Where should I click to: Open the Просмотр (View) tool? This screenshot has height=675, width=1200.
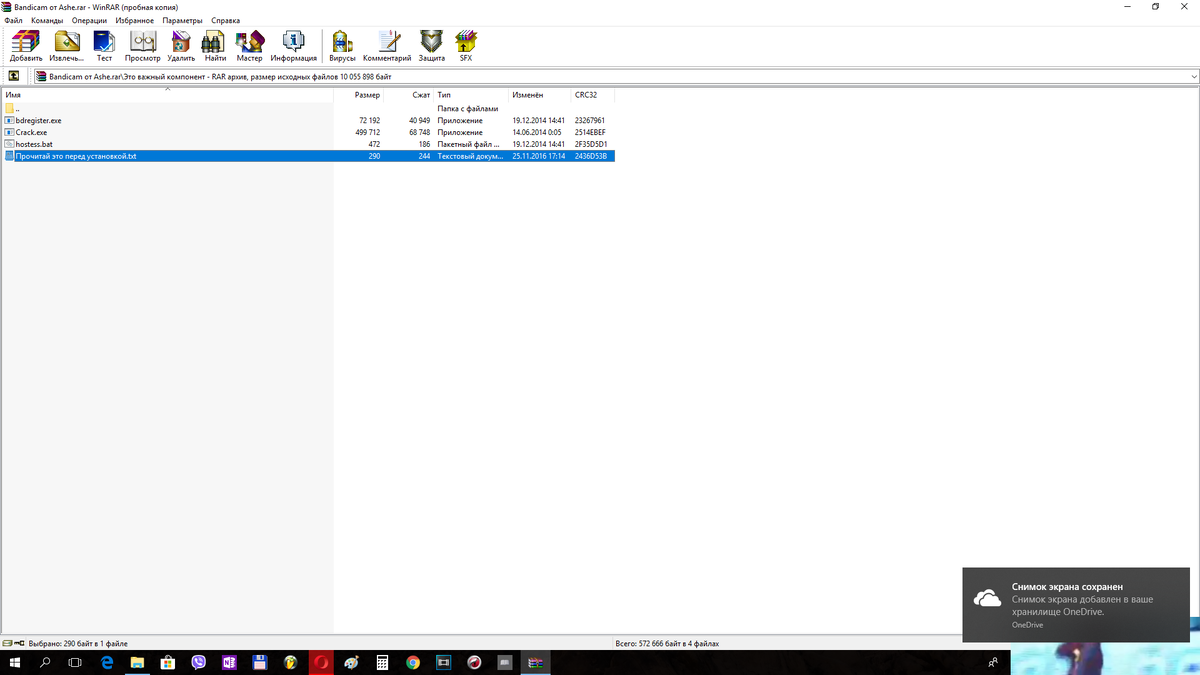click(x=143, y=42)
